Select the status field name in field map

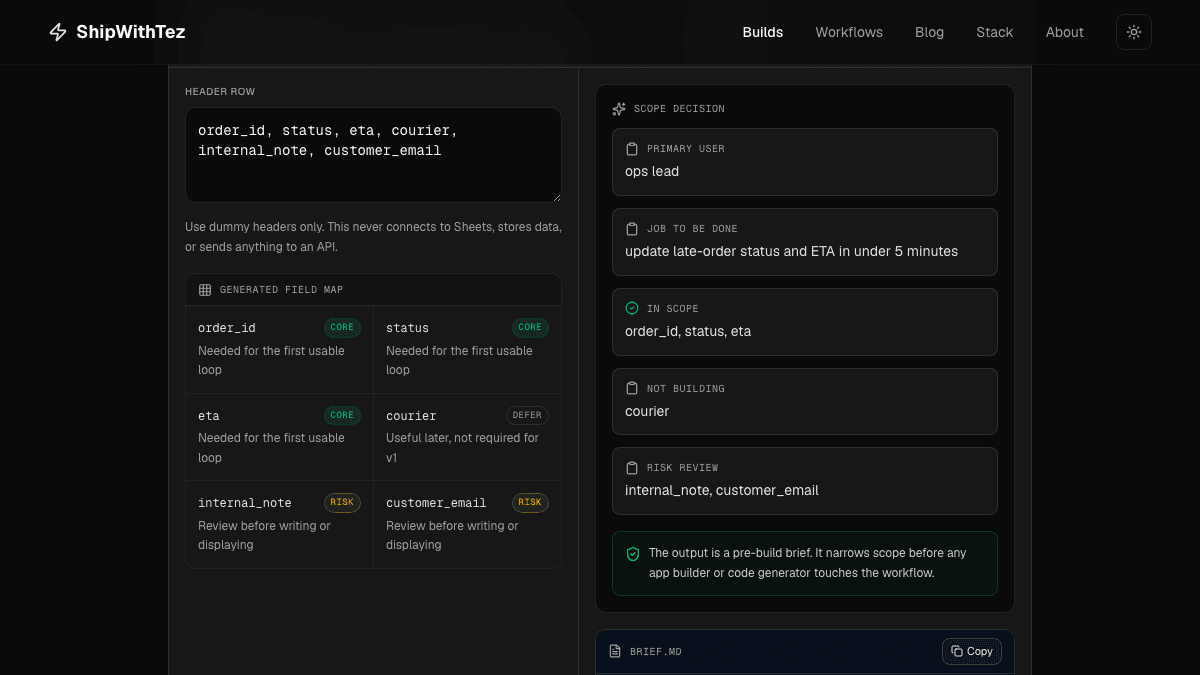407,328
